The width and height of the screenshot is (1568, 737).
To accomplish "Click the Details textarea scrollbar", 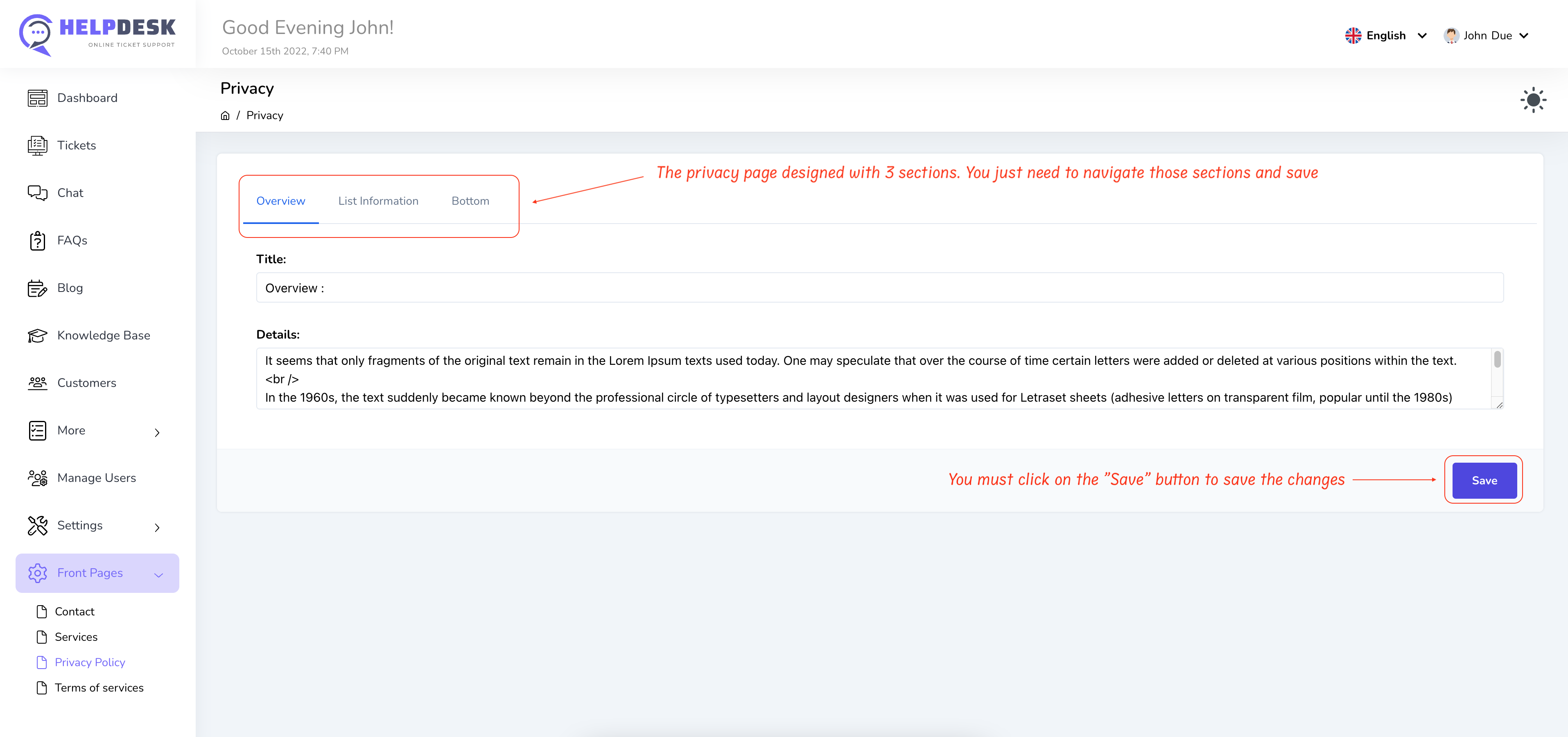I will click(1497, 360).
